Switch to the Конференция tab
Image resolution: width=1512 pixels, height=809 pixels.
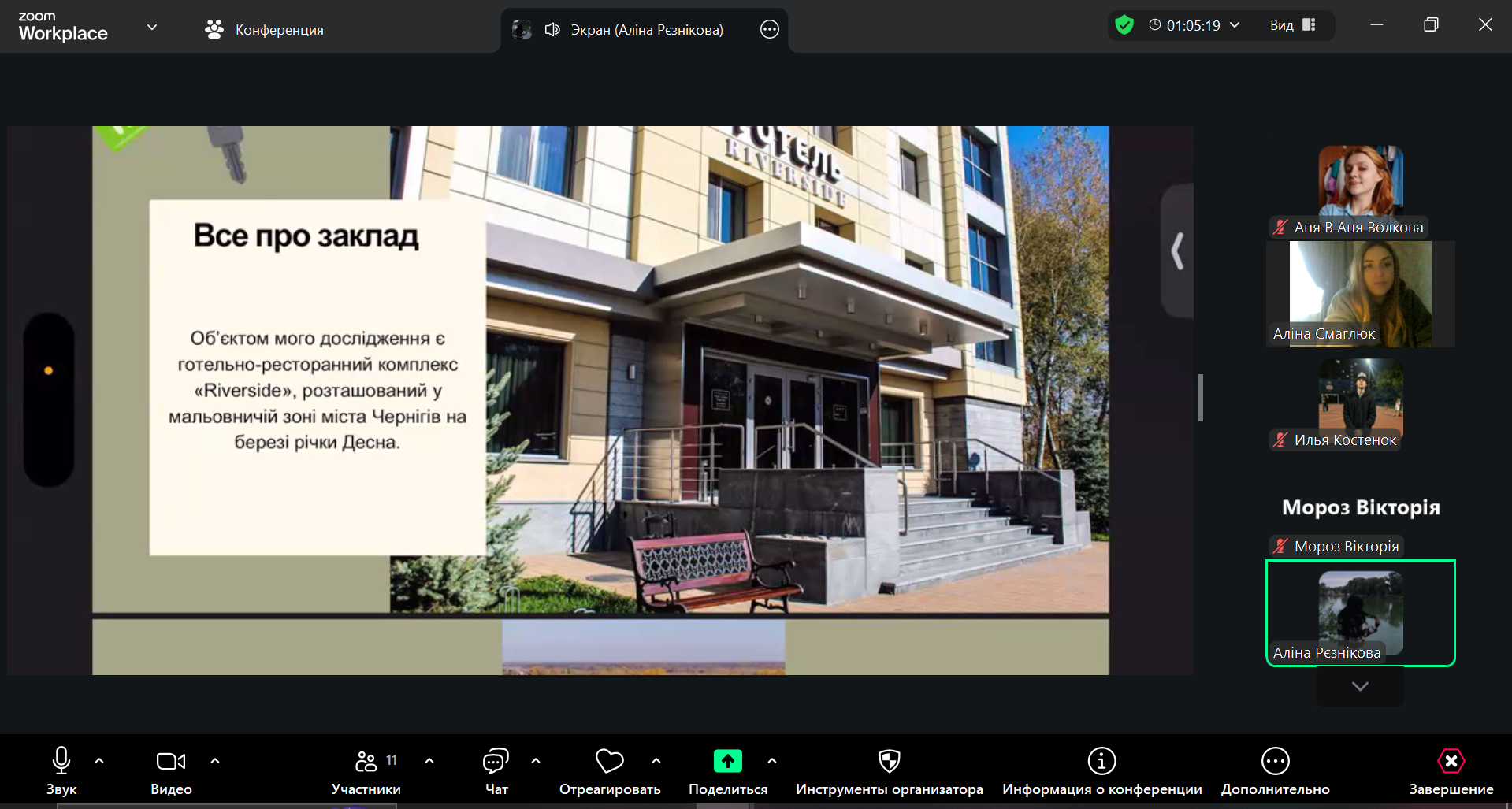point(265,30)
